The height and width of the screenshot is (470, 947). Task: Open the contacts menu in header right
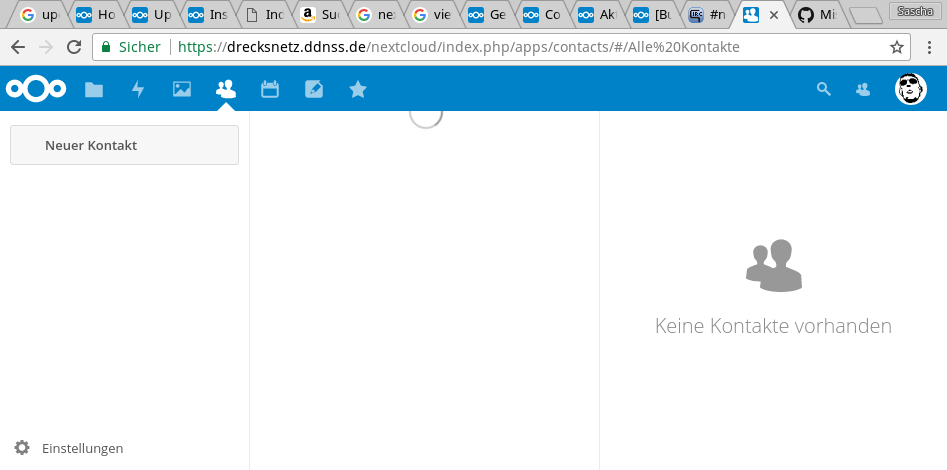(863, 89)
